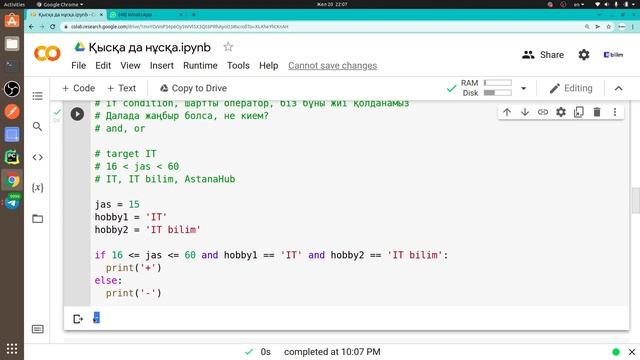Open more cell actions menu
Image resolution: width=640 pixels, height=360 pixels.
615,112
